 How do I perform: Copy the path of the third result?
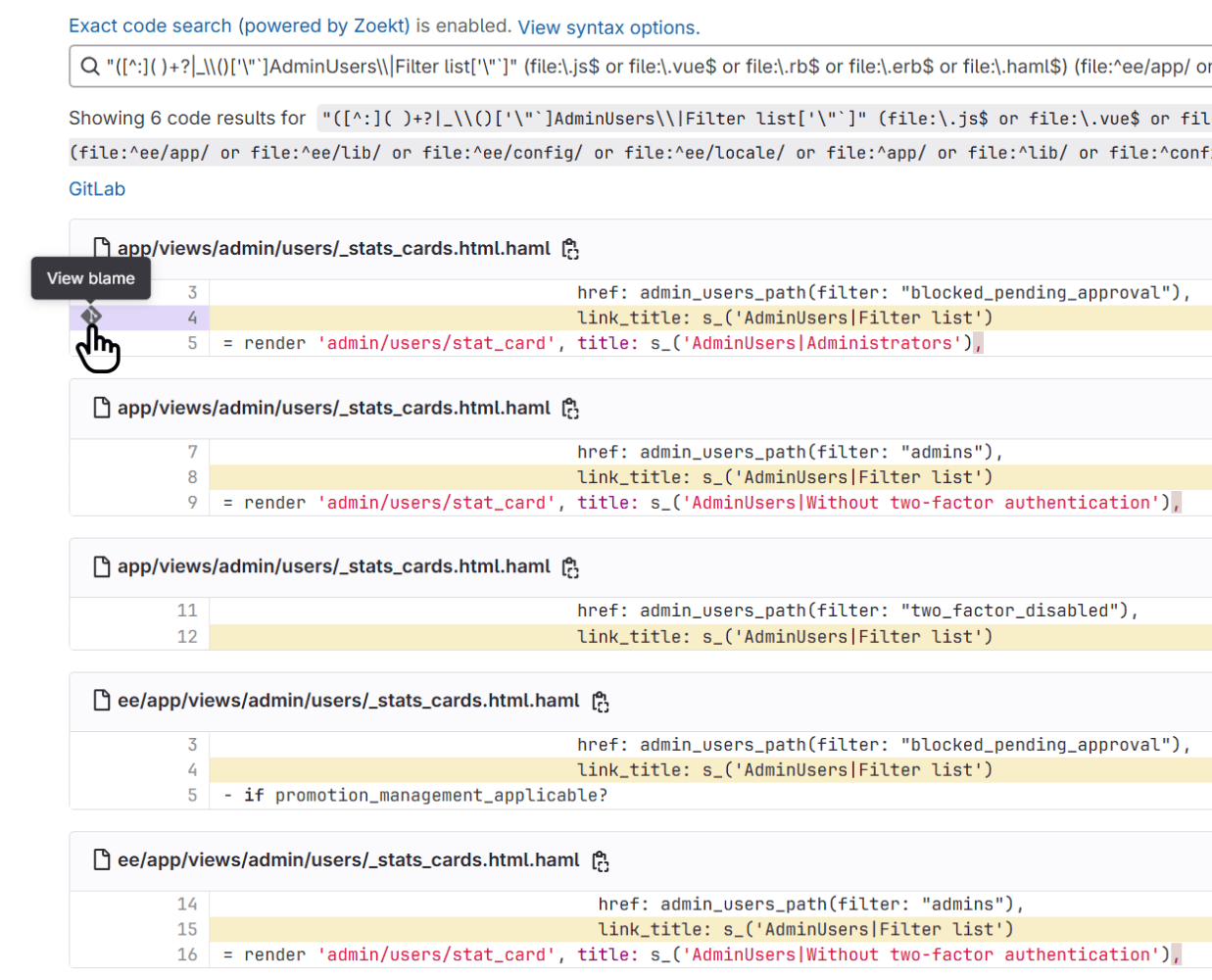(x=570, y=567)
